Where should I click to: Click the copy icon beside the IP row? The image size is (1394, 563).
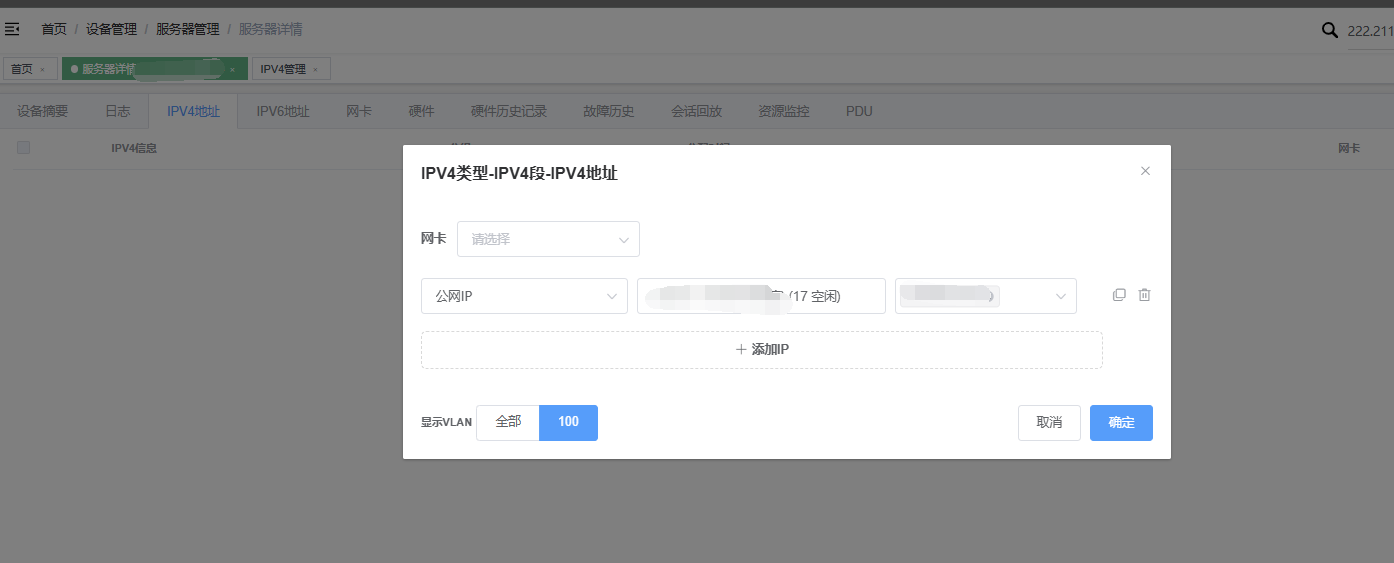1119,295
